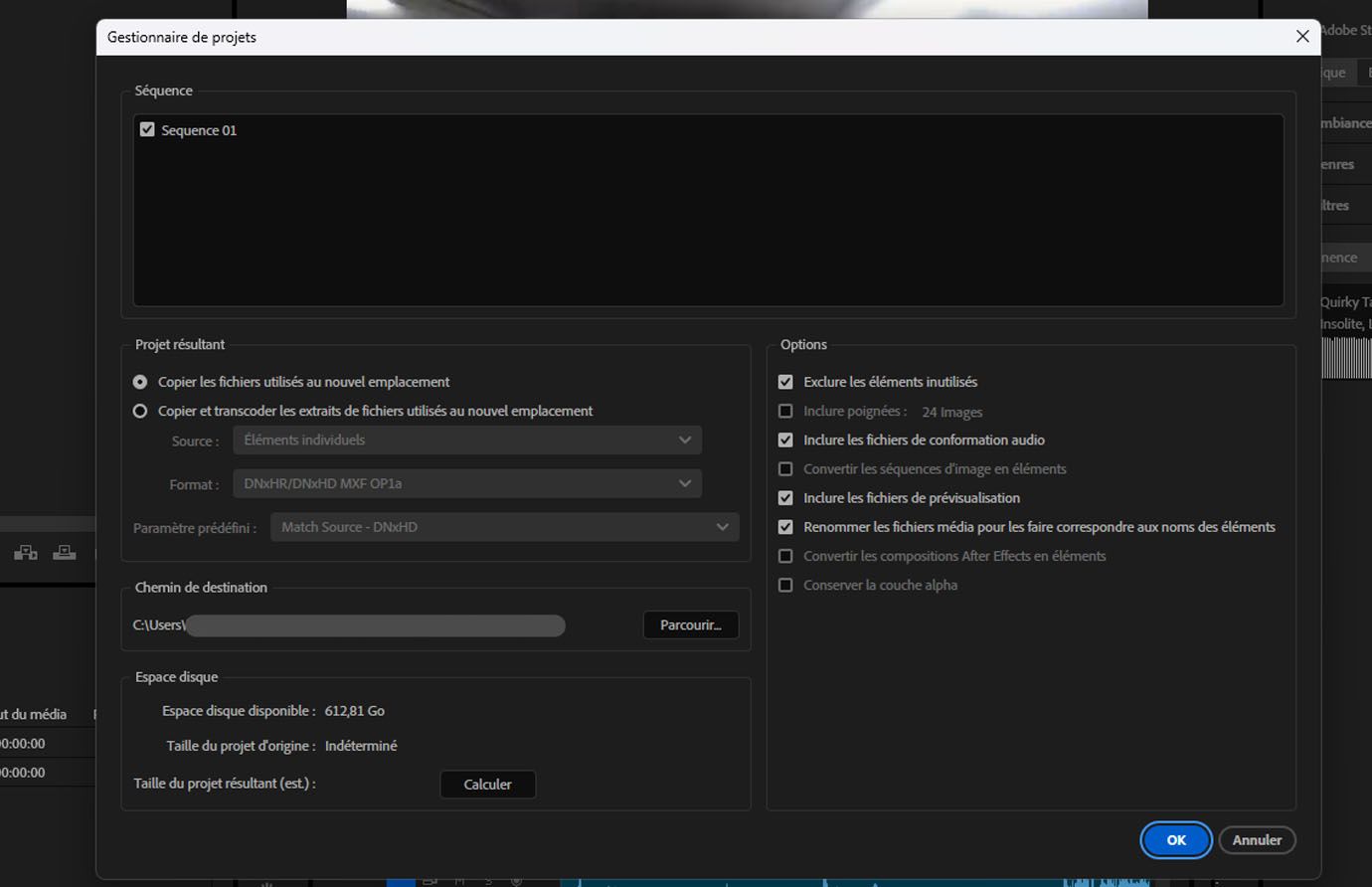Click Annuler to cancel
Image resolution: width=1372 pixels, height=887 pixels.
pyautogui.click(x=1257, y=840)
